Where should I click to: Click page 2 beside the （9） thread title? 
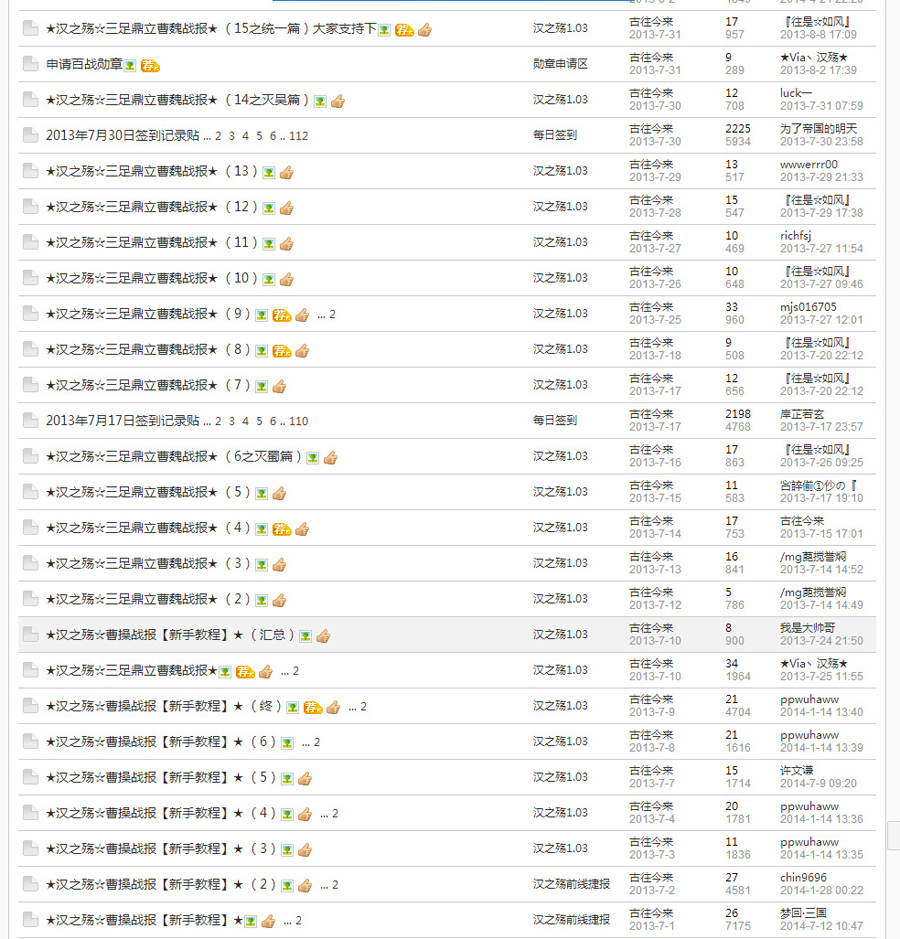[x=331, y=314]
